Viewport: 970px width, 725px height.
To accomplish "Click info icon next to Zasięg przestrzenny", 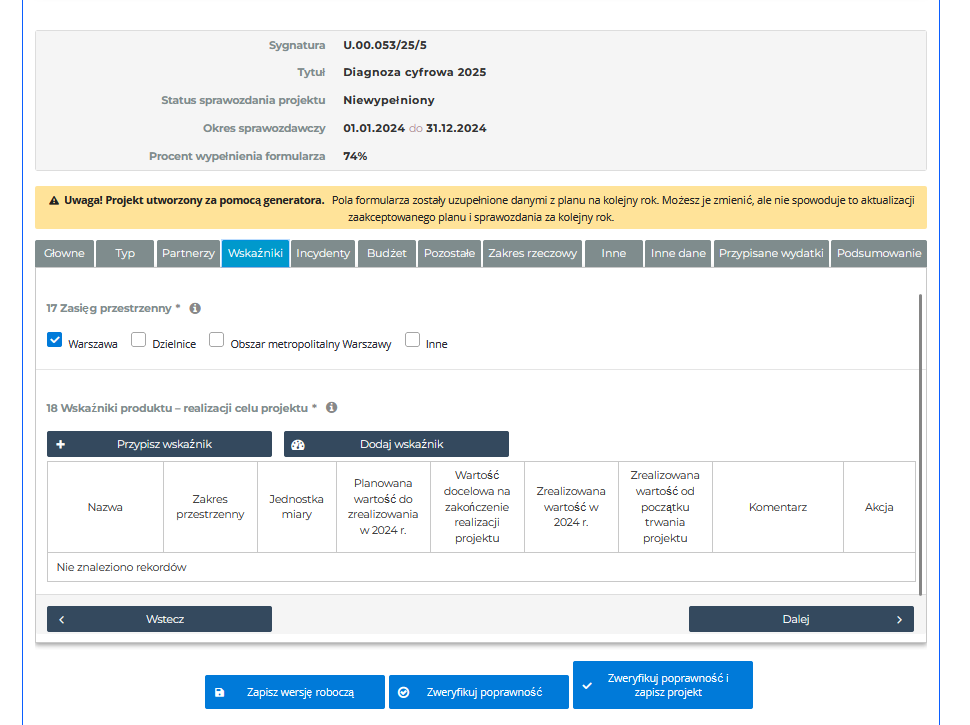I will coord(195,309).
